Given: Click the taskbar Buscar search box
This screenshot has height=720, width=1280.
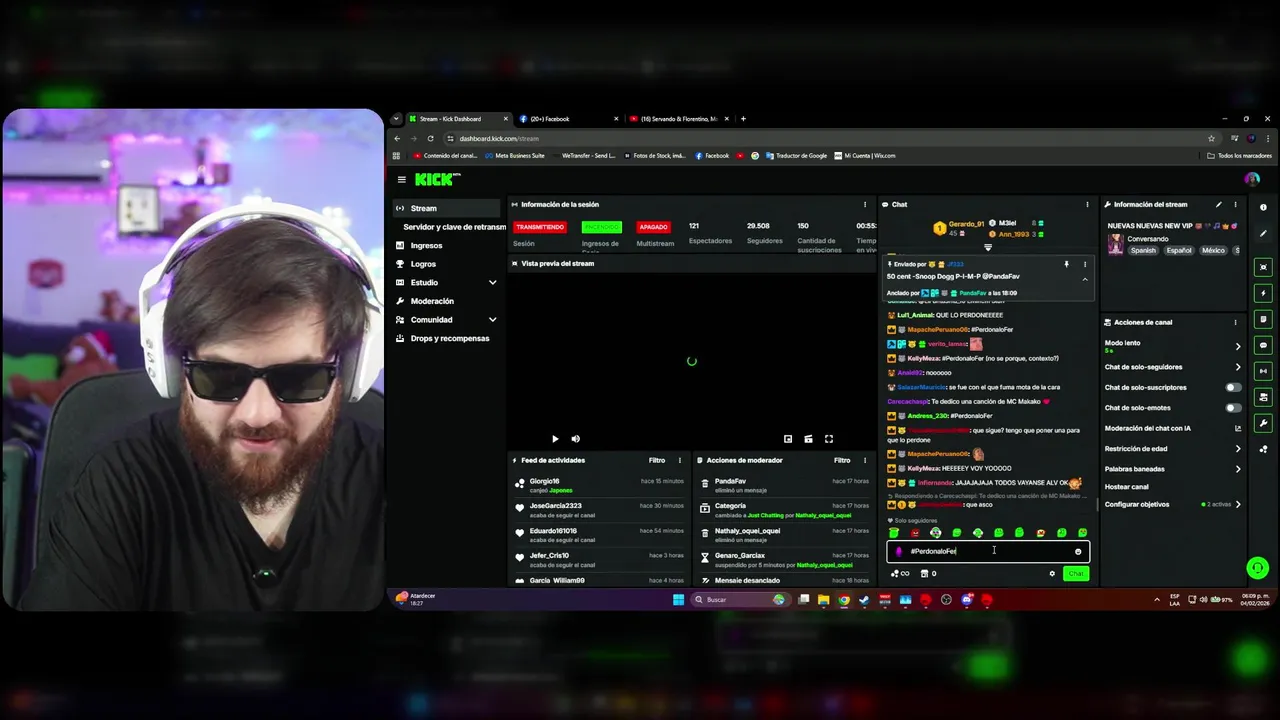Looking at the screenshot, I should (740, 600).
